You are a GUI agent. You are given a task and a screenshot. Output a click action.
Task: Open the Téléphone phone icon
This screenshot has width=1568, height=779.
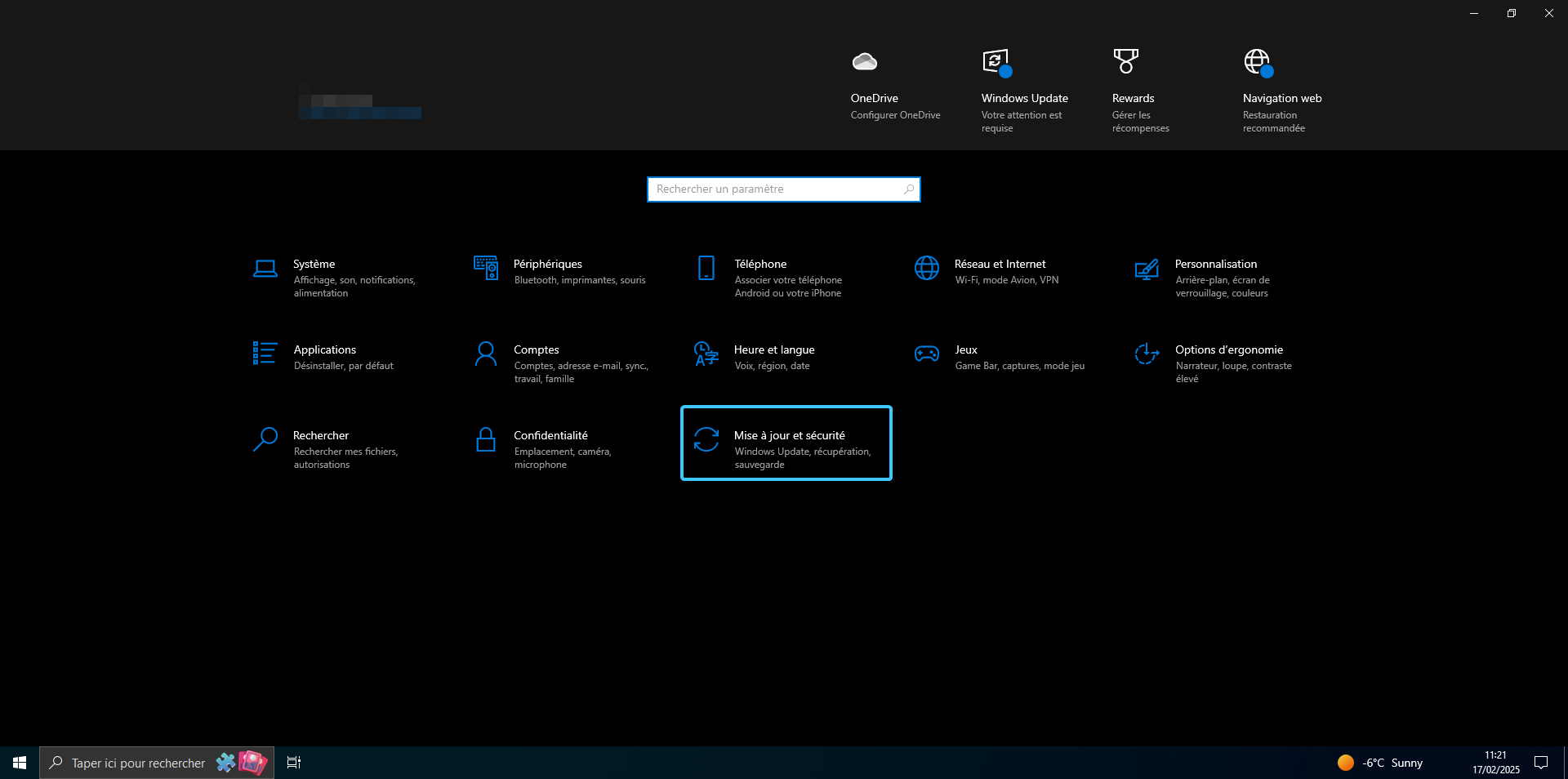[x=706, y=268]
